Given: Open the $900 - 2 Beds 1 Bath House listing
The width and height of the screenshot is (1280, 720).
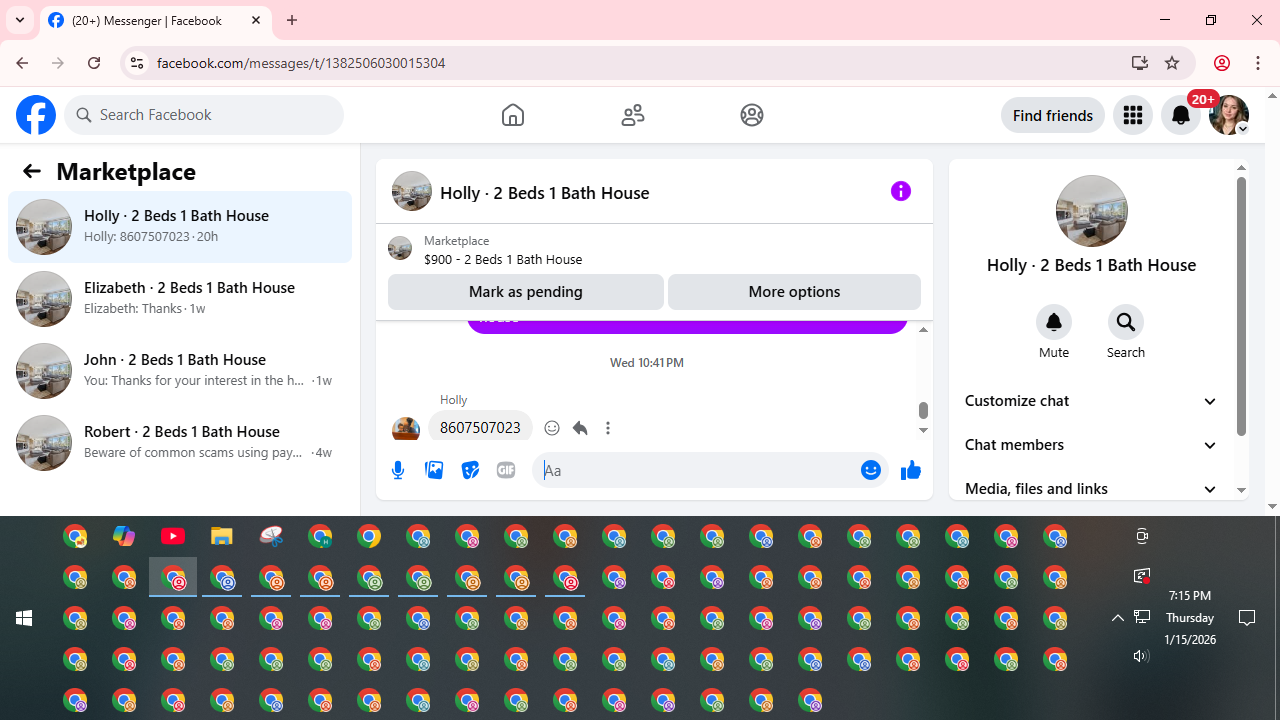Looking at the screenshot, I should click(x=503, y=259).
